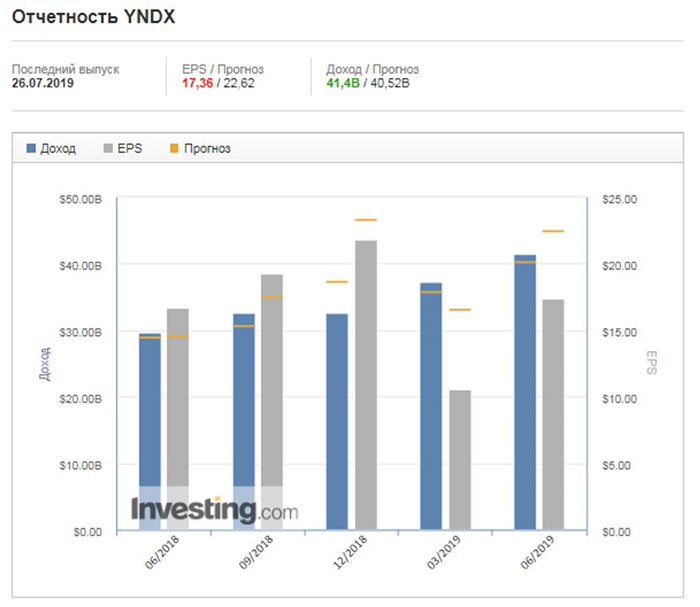Viewport: 700px width, 607px height.
Task: Click the Доход legend label
Action: tap(58, 149)
